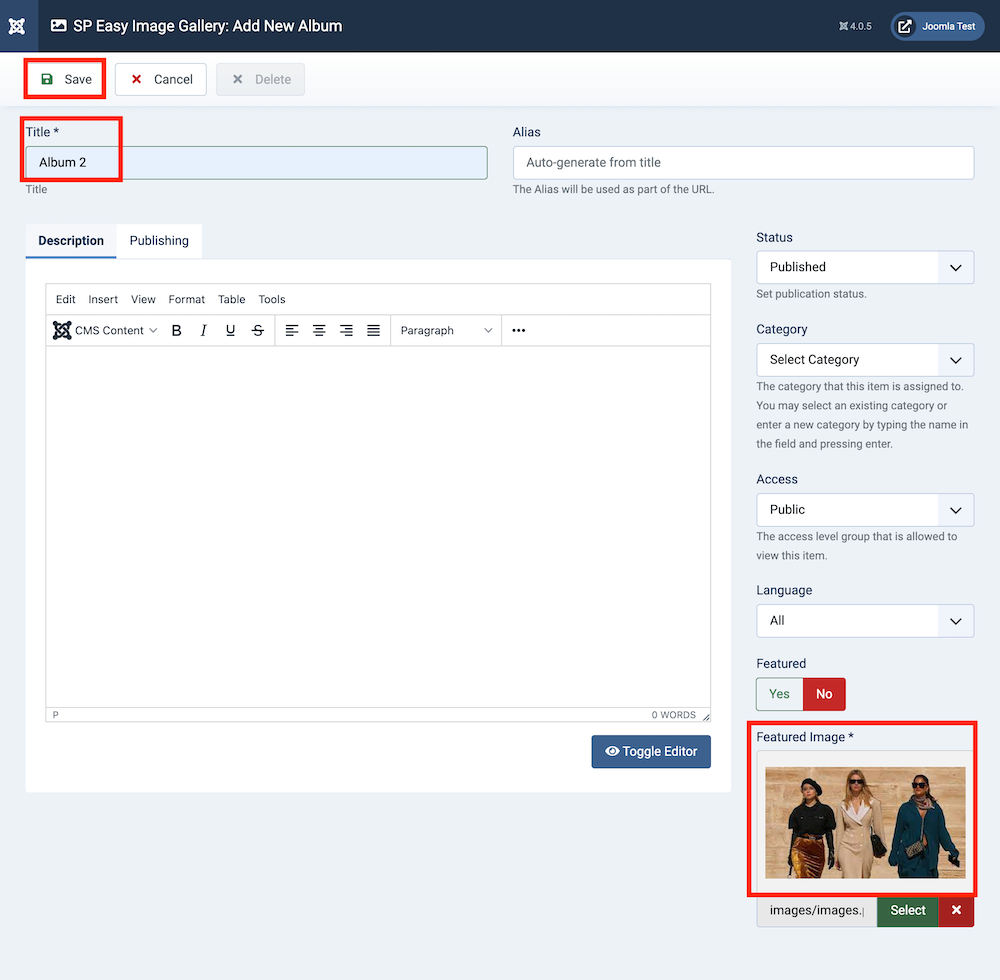Cancel album creation
Image resolution: width=1000 pixels, height=980 pixels.
click(x=160, y=79)
